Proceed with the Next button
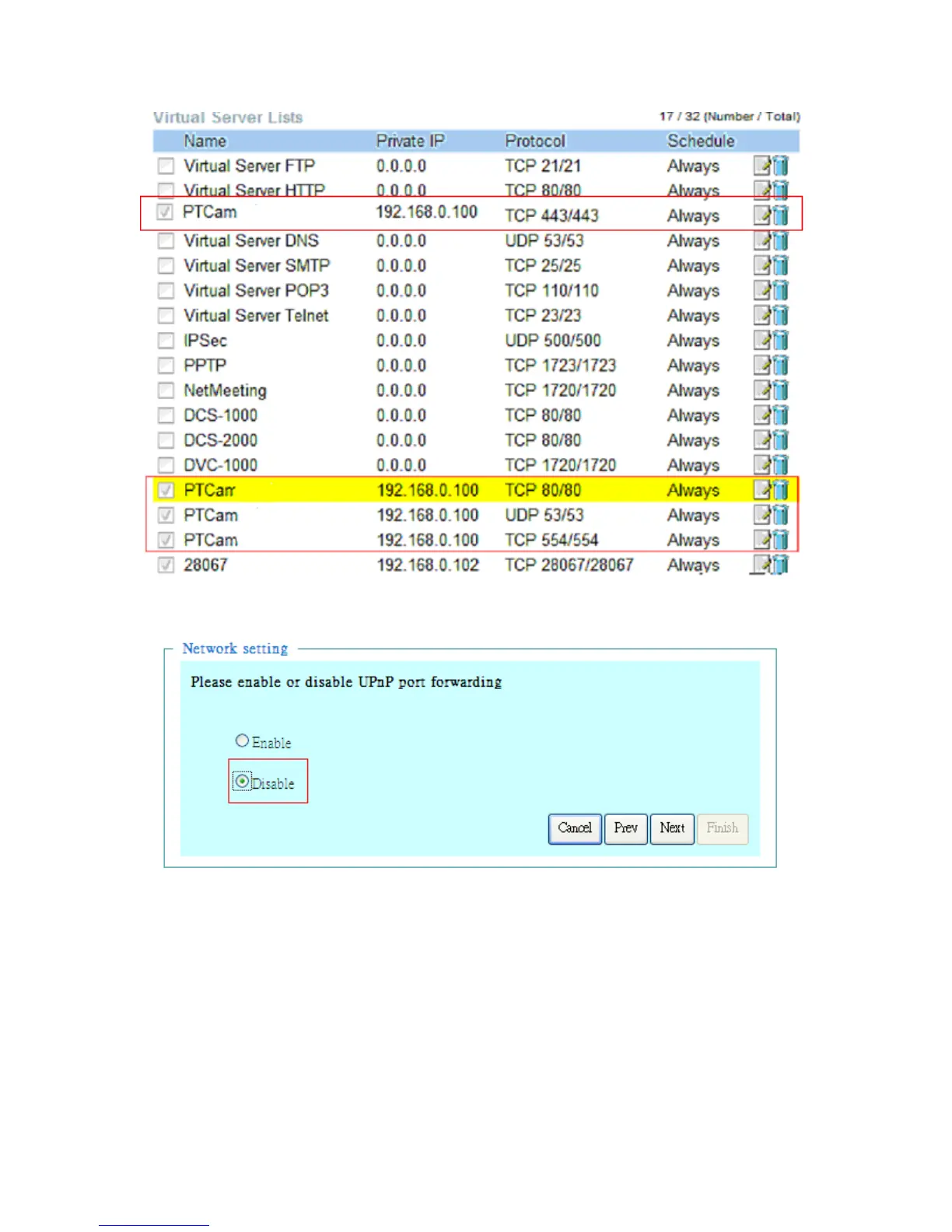The width and height of the screenshot is (952, 1232). click(672, 828)
